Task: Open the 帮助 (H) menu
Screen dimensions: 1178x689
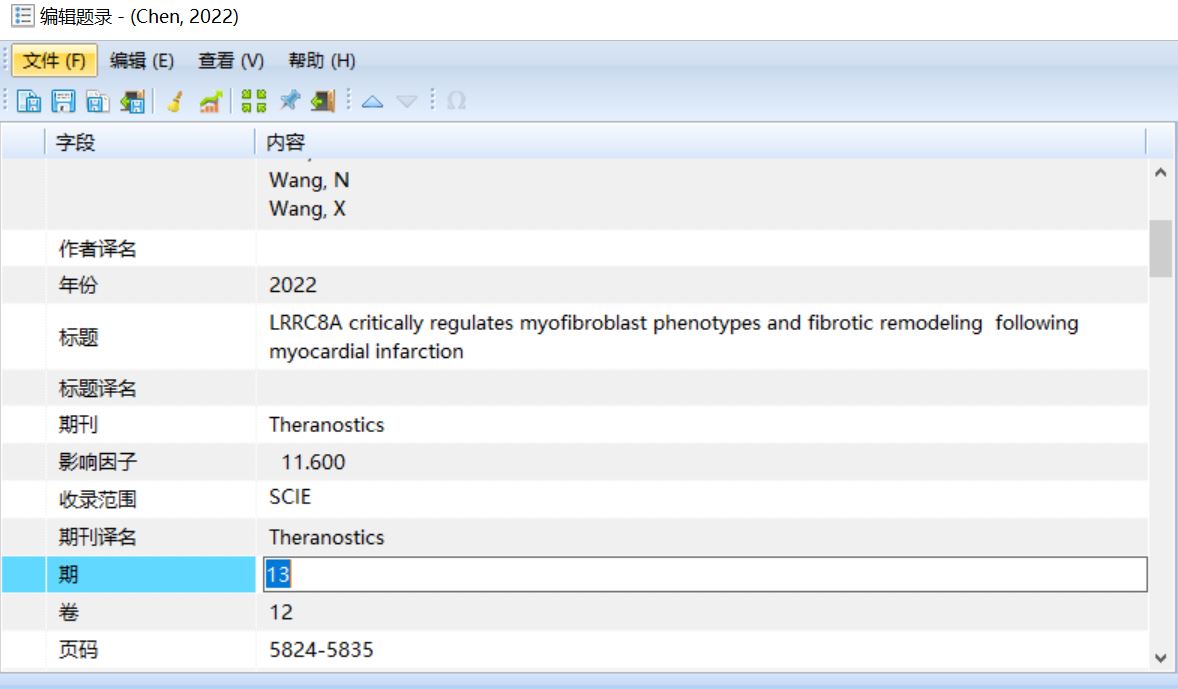Action: pyautogui.click(x=322, y=61)
